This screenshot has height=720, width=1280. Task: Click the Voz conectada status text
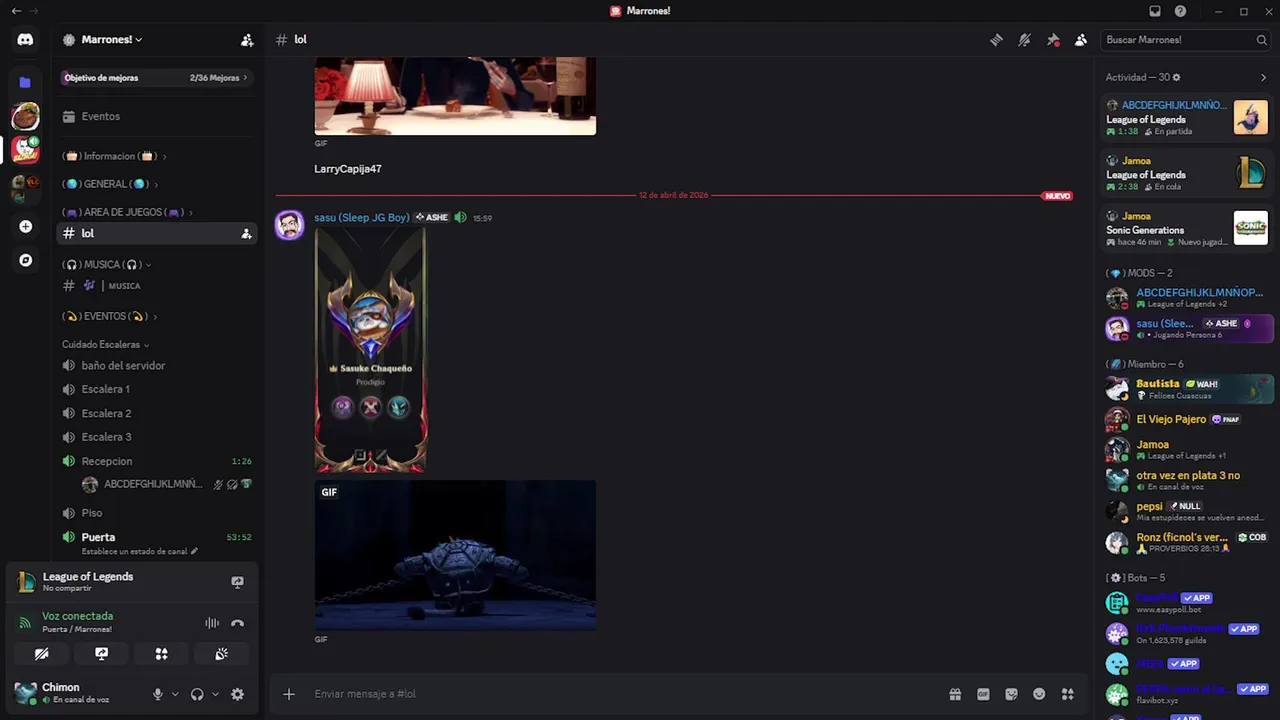click(77, 616)
